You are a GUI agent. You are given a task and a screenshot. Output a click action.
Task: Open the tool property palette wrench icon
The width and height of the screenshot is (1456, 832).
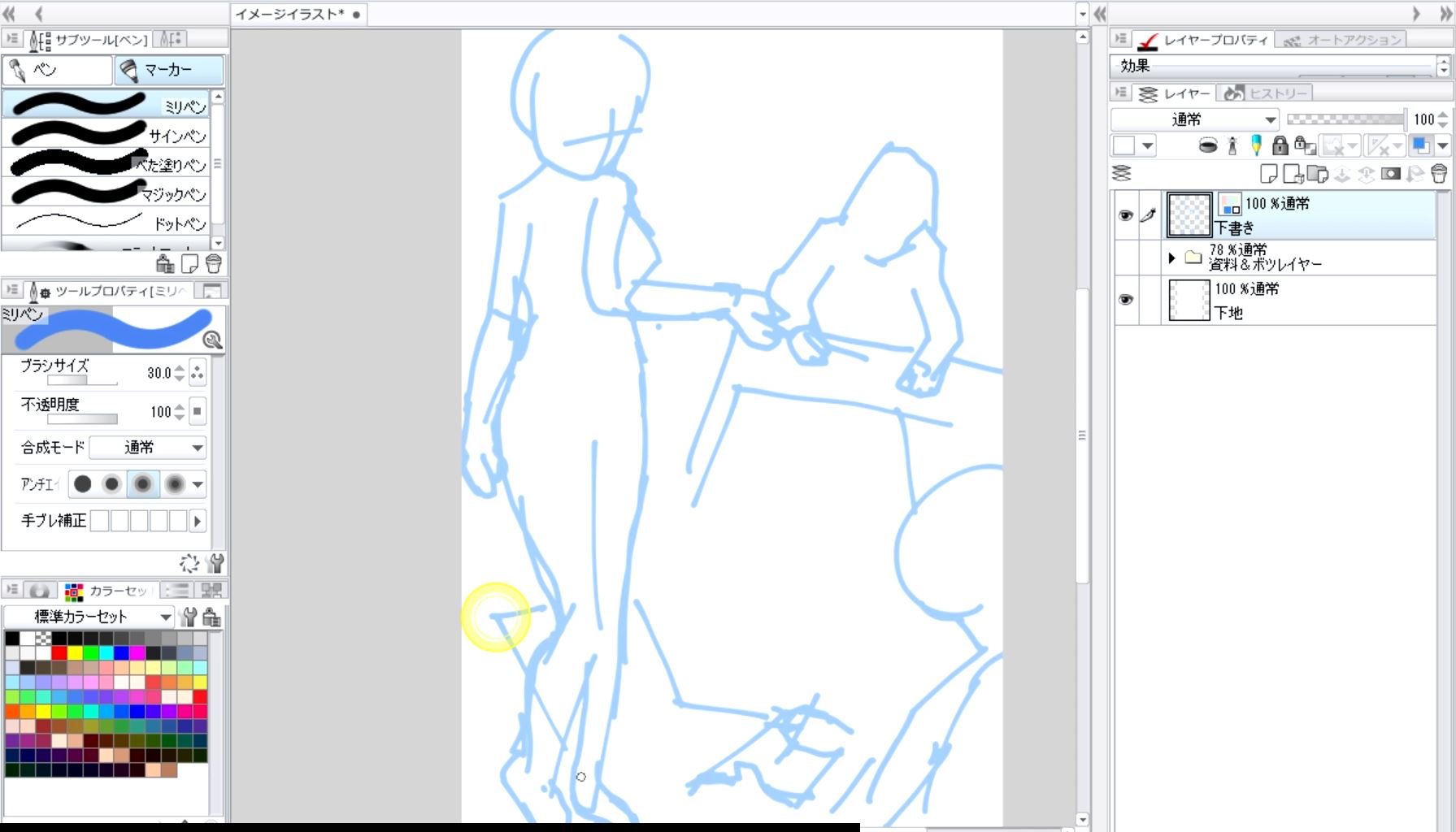pos(215,563)
